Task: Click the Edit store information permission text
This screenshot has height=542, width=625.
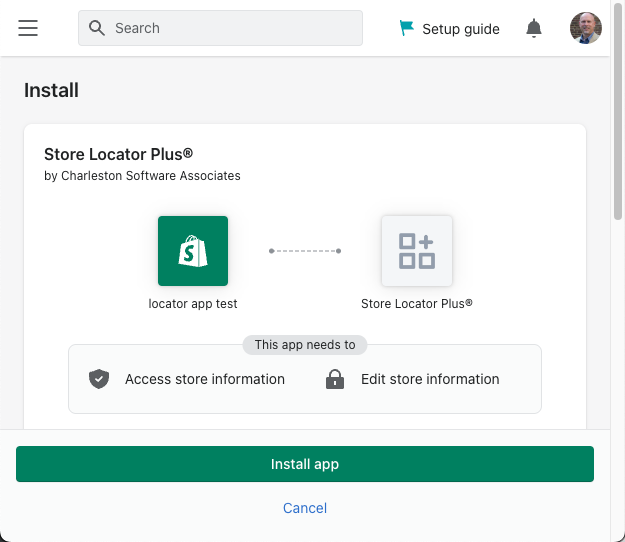Action: coord(430,379)
